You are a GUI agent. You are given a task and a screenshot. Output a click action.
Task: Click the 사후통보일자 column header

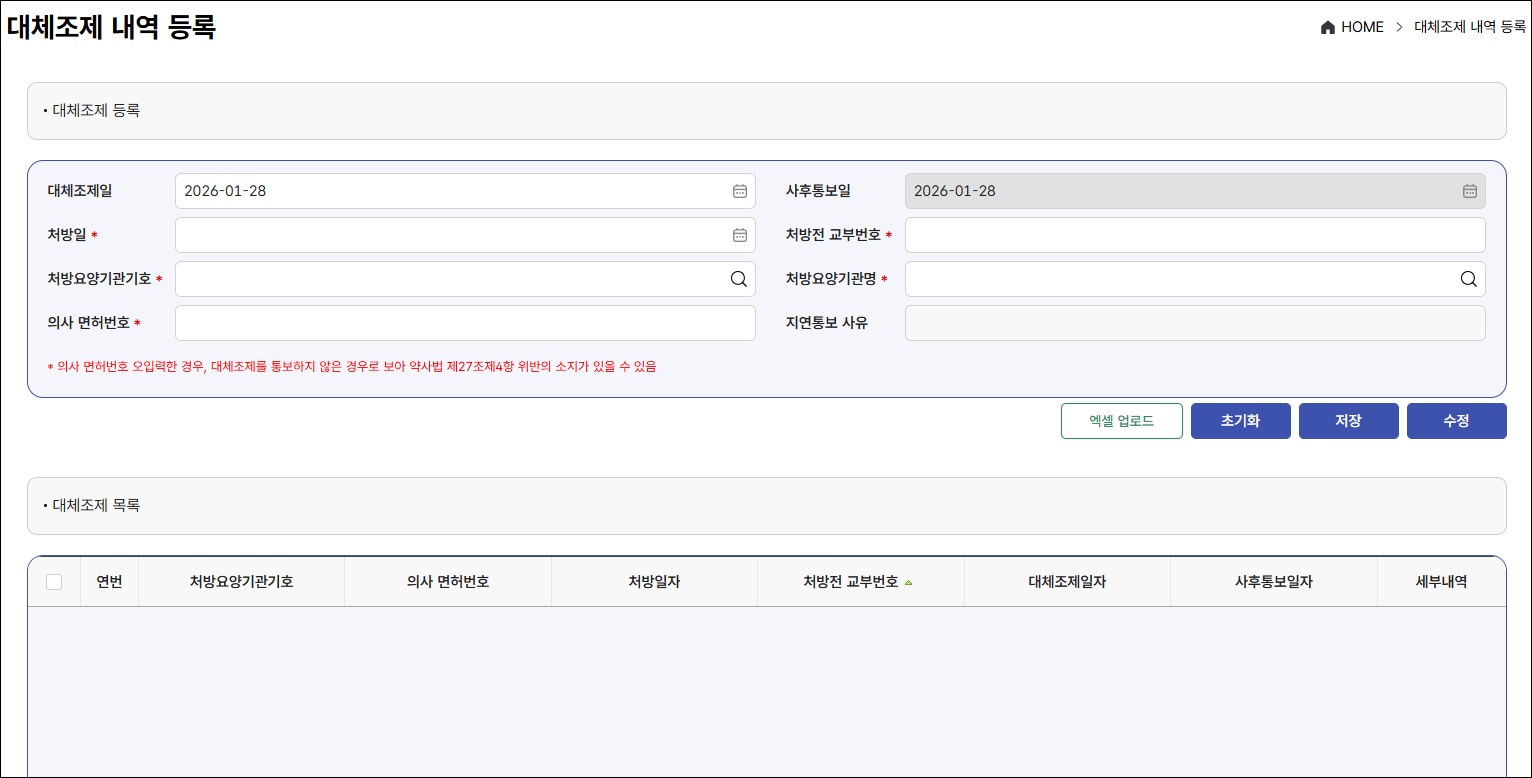1273,582
